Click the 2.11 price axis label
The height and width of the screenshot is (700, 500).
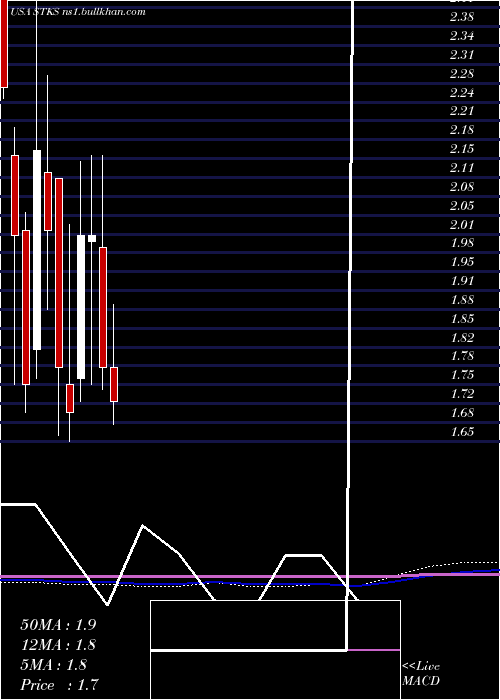pyautogui.click(x=462, y=168)
